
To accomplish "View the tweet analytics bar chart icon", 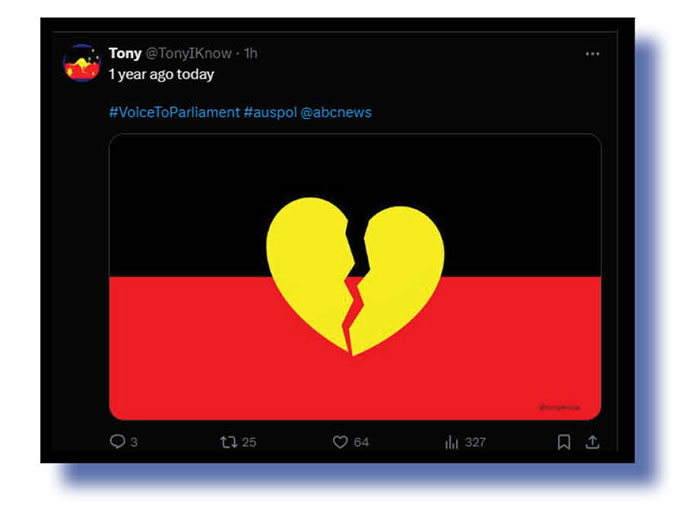I will coord(451,441).
